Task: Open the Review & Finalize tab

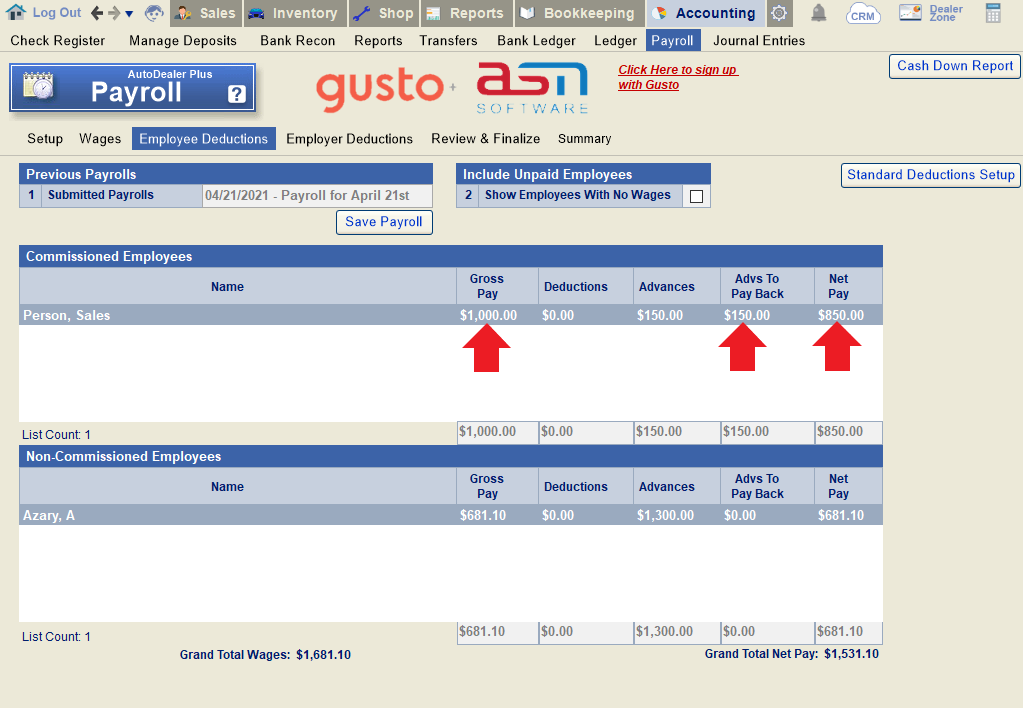Action: 485,139
